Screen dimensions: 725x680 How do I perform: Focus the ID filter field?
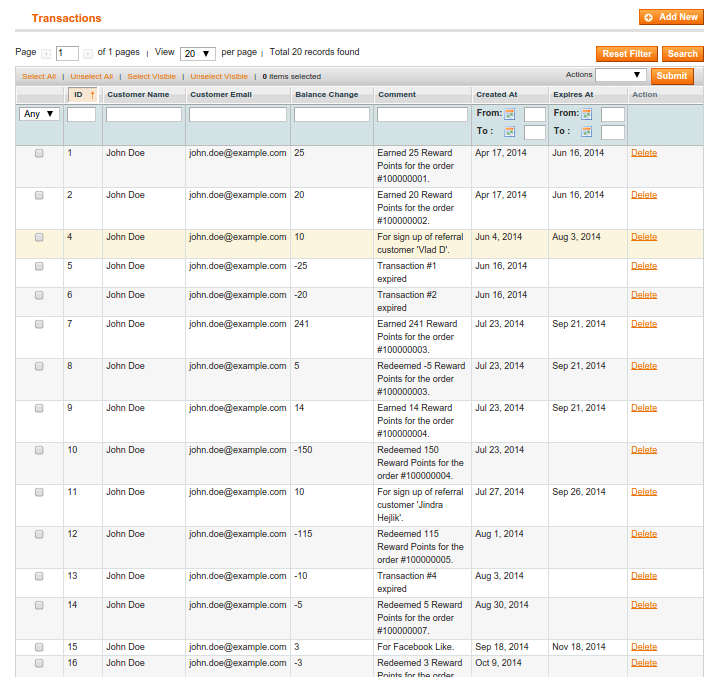81,114
